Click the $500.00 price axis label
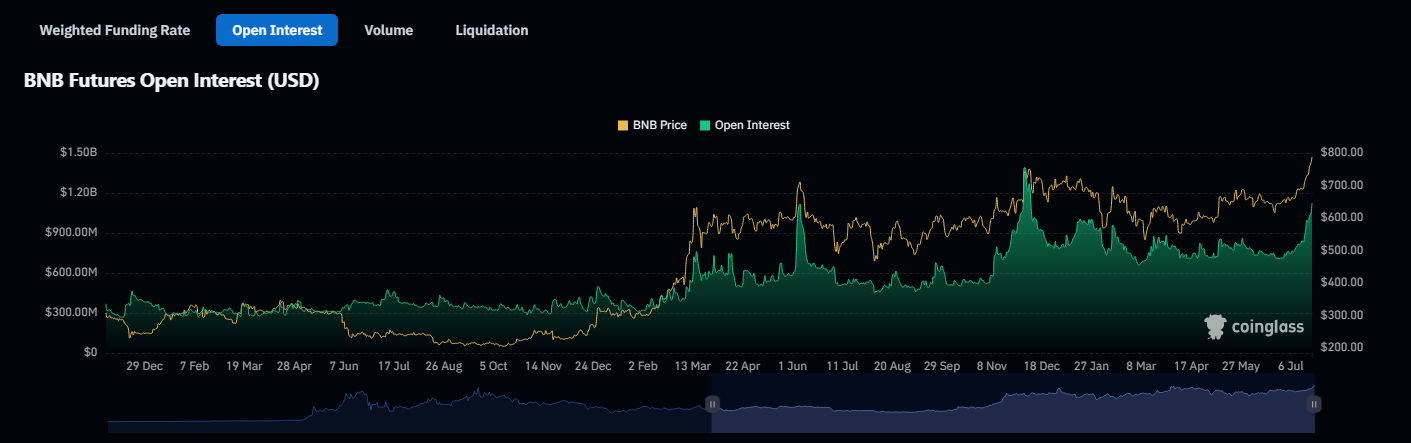 (x=1343, y=250)
